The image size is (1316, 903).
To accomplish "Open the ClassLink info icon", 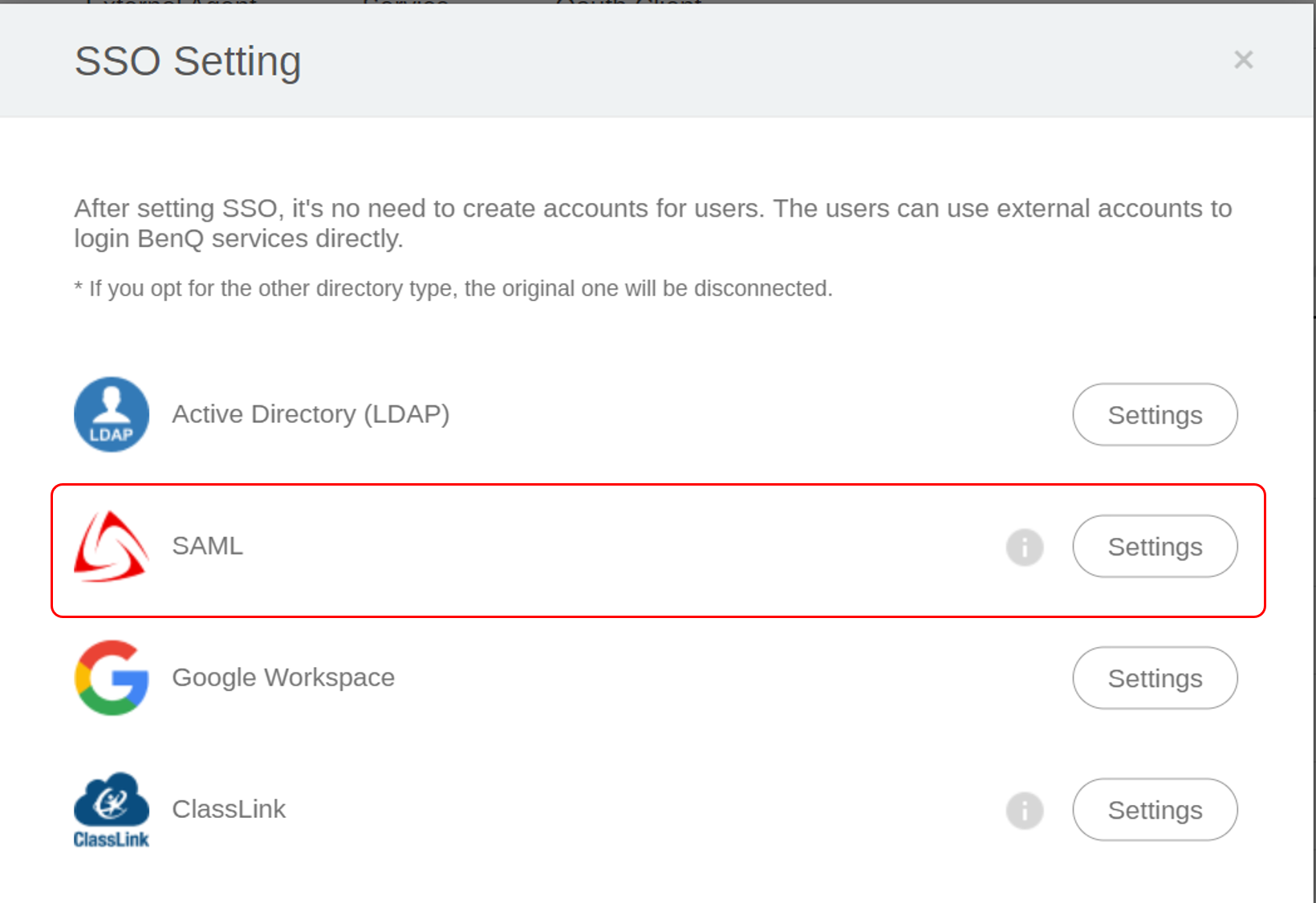I will point(1025,811).
